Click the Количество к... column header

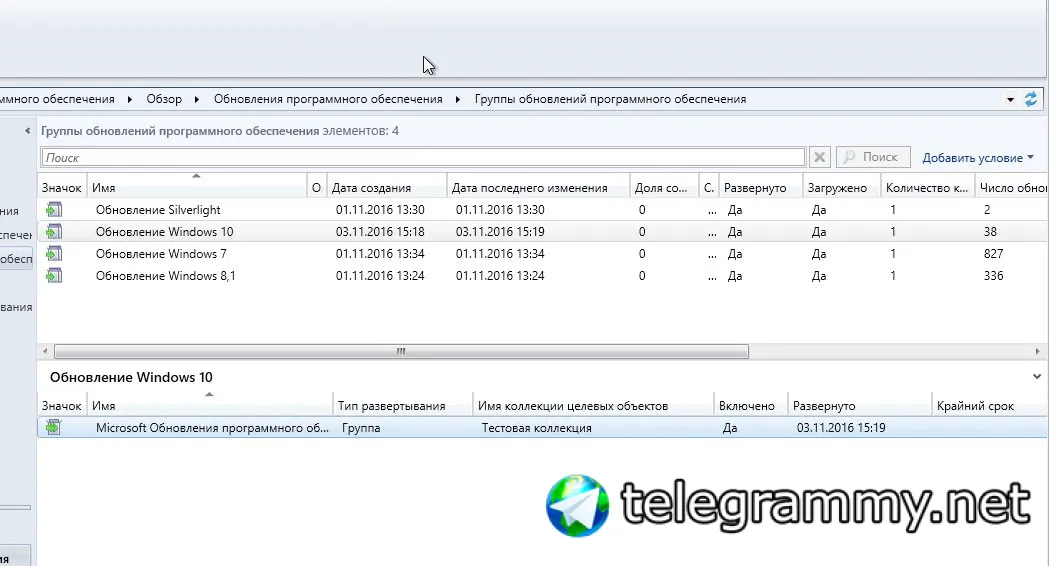click(x=928, y=188)
